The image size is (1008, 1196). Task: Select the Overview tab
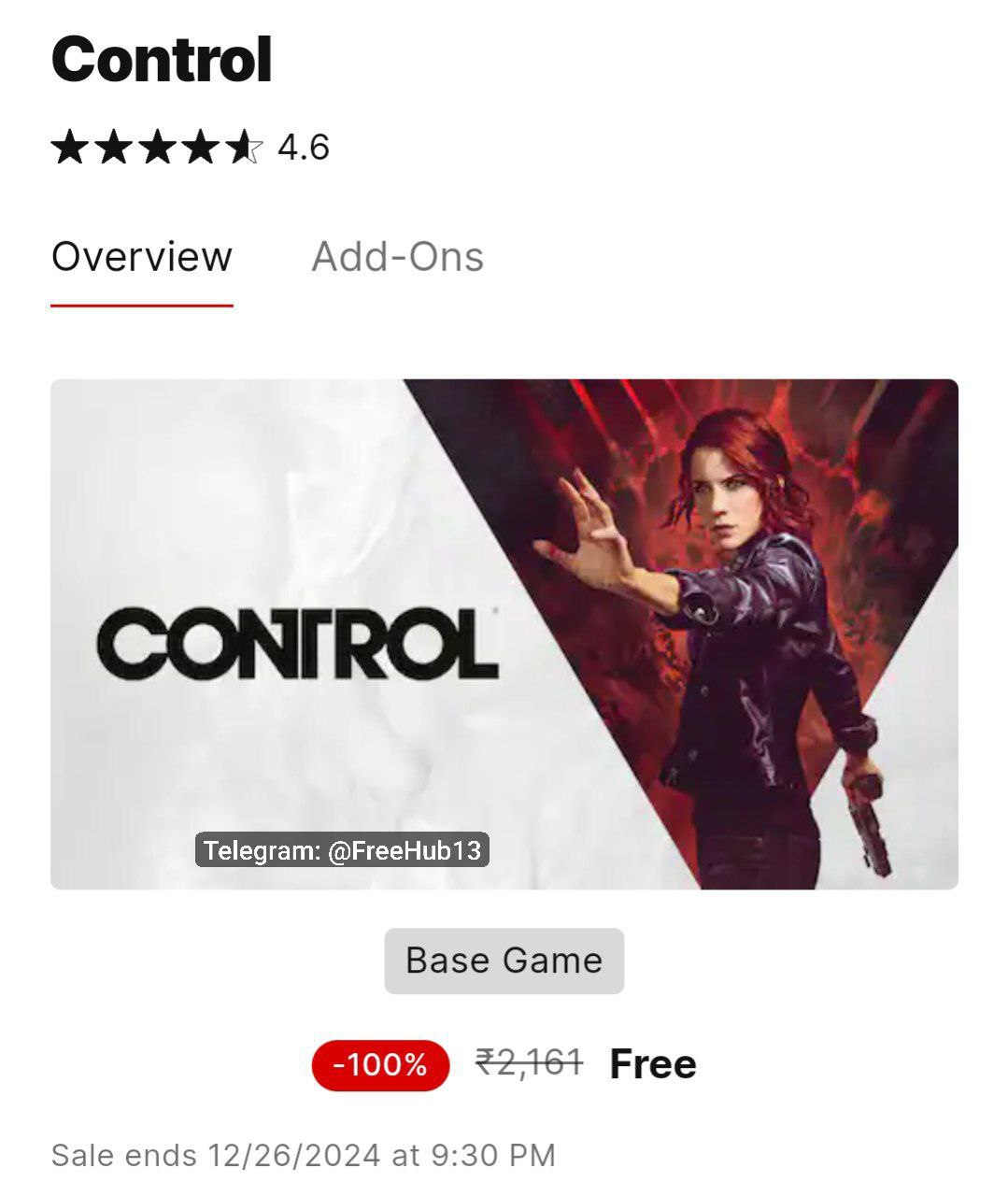coord(141,257)
